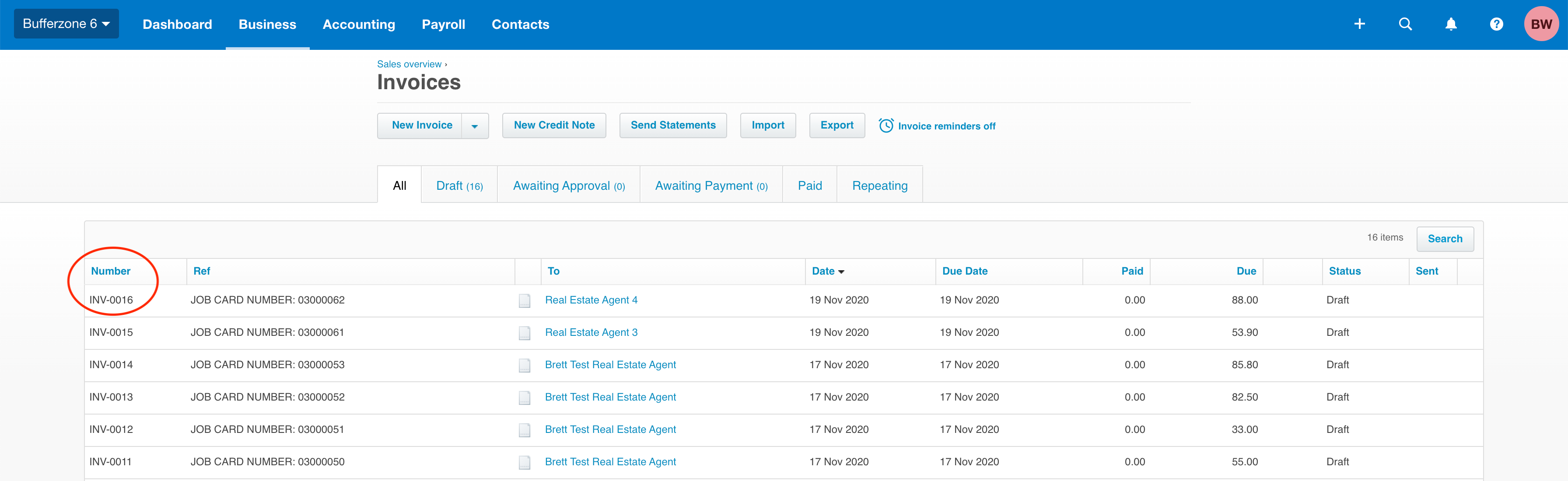Open the Contacts menu
This screenshot has height=481, width=1568.
pos(521,24)
